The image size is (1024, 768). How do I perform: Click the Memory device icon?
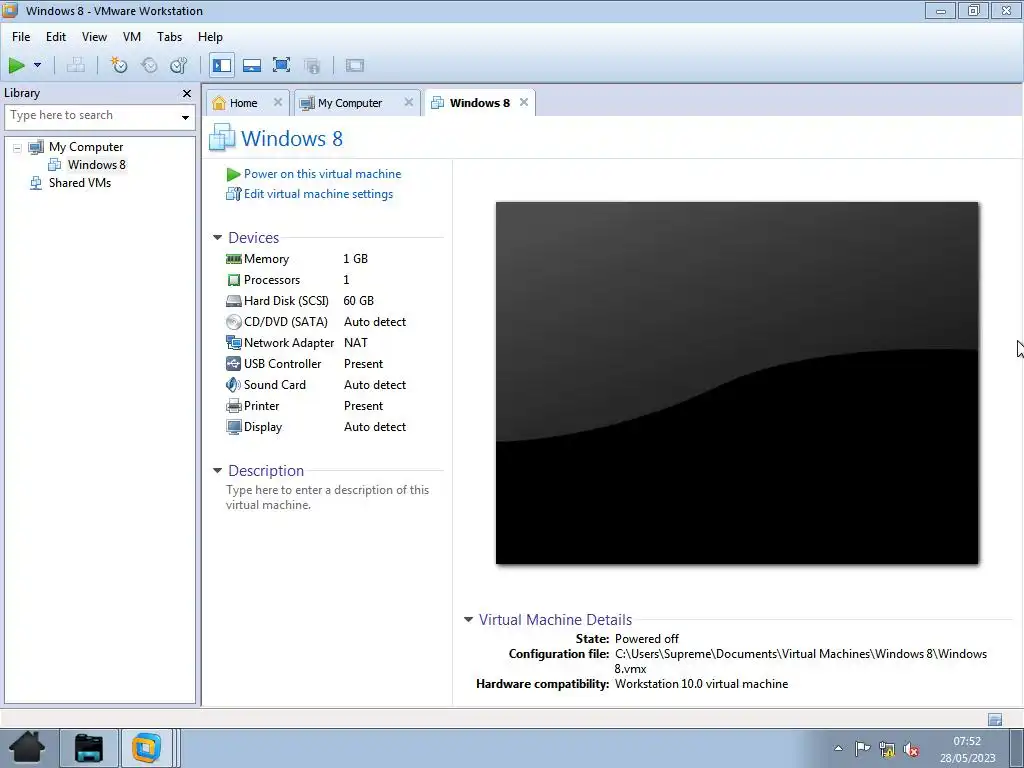[x=233, y=259]
